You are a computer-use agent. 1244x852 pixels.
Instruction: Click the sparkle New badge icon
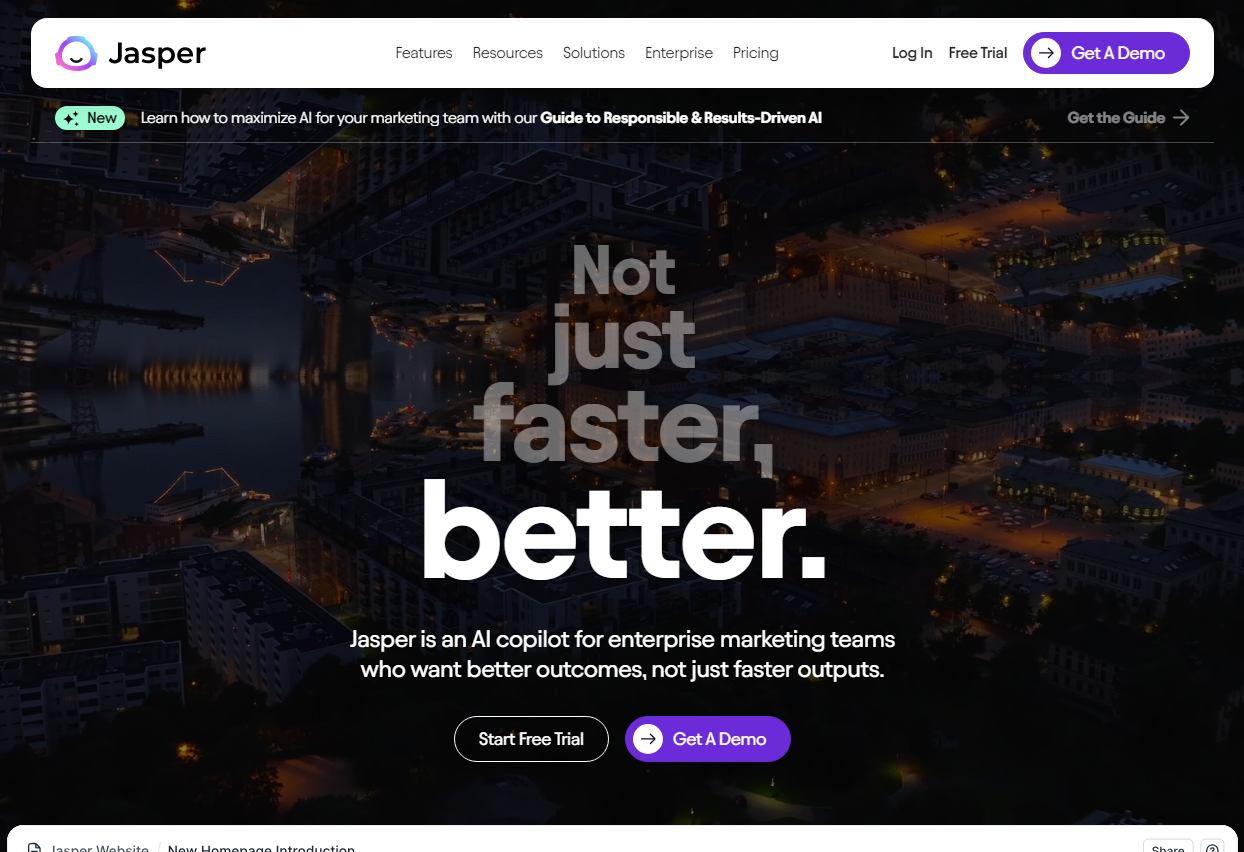(71, 118)
